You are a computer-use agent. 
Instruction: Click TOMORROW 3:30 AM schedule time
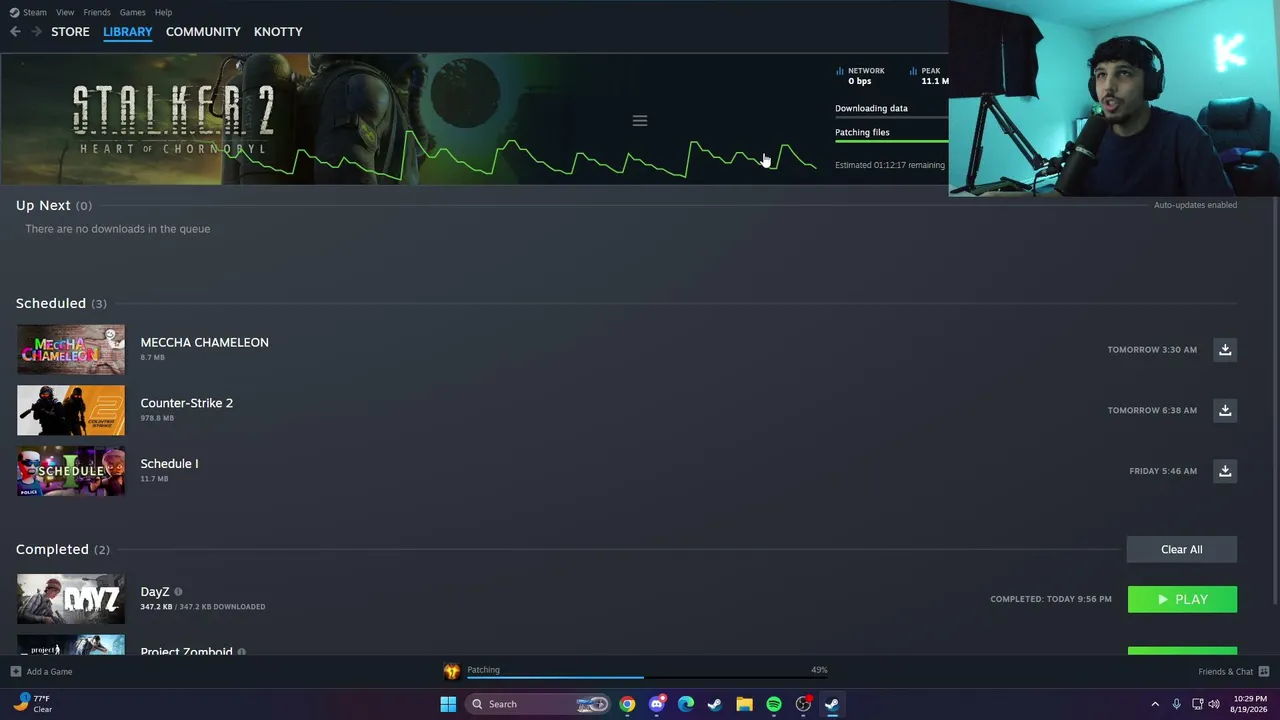[1152, 350]
